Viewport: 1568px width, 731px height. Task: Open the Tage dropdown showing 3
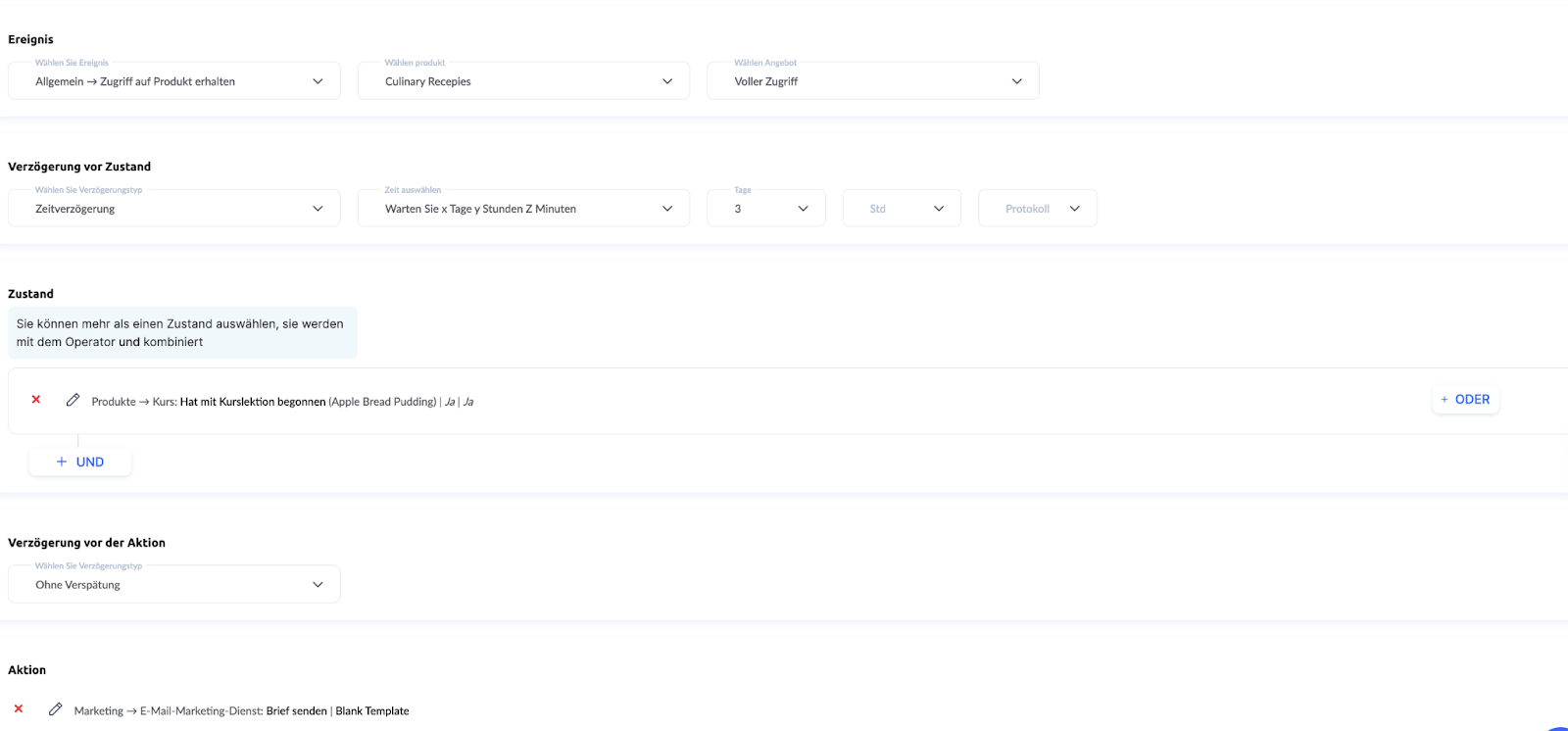(x=766, y=209)
